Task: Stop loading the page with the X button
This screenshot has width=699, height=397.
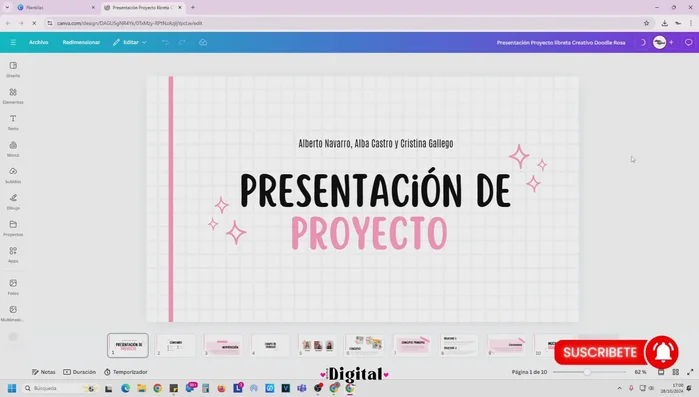Action: 34,23
